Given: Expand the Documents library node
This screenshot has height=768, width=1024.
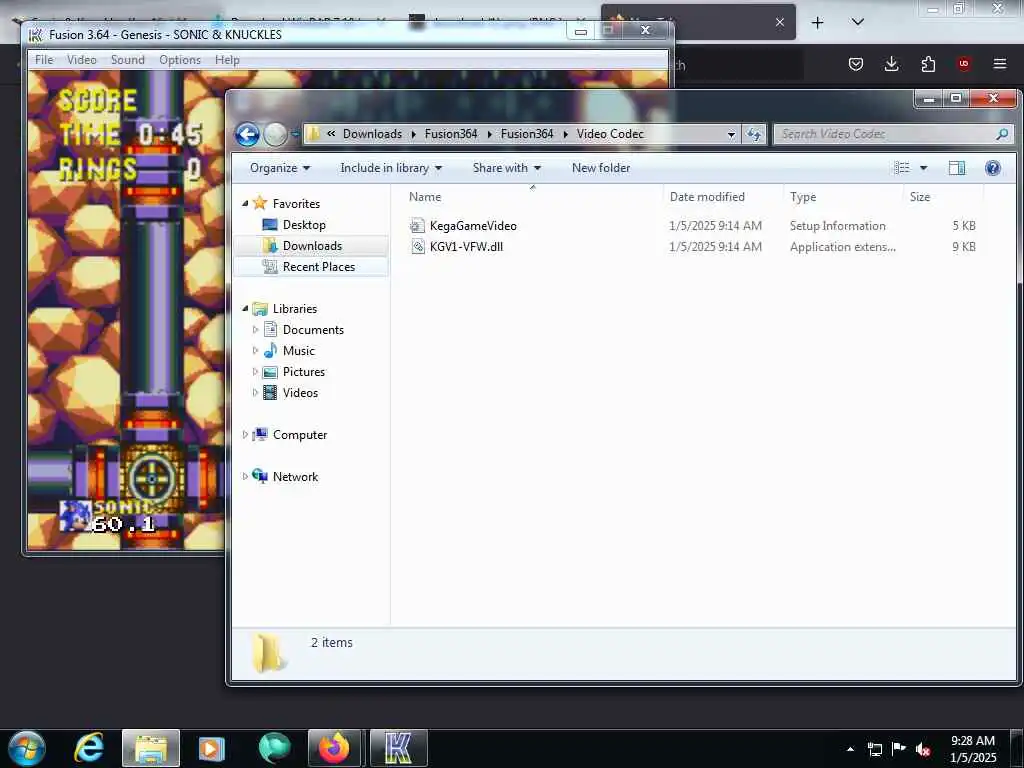Looking at the screenshot, I should click(x=255, y=330).
